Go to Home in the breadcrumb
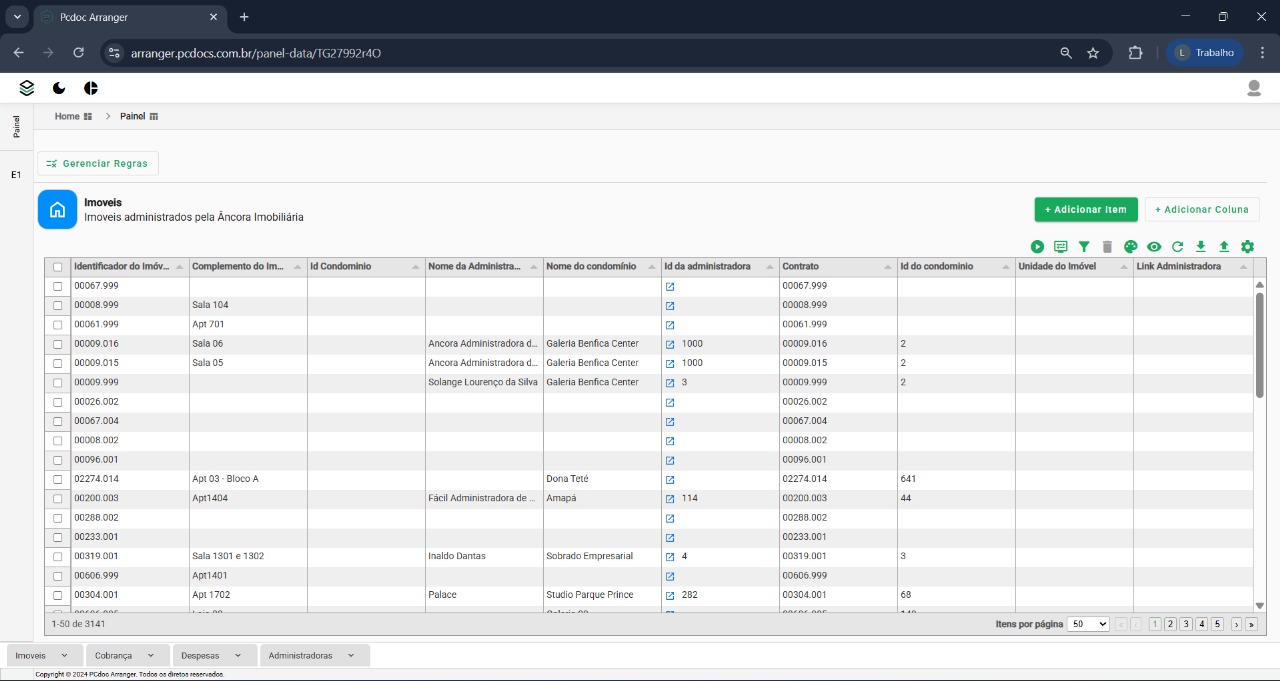Viewport: 1280px width, 681px height. click(67, 116)
